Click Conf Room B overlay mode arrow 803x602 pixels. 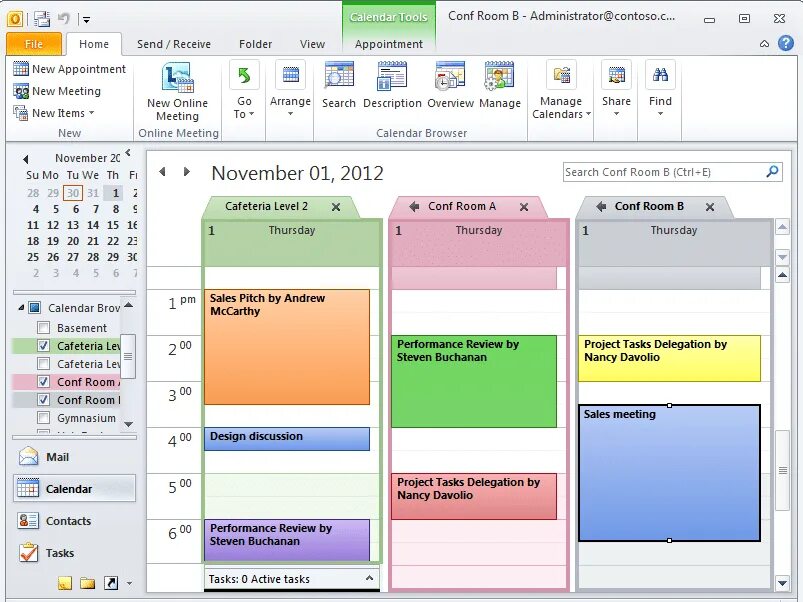click(601, 206)
